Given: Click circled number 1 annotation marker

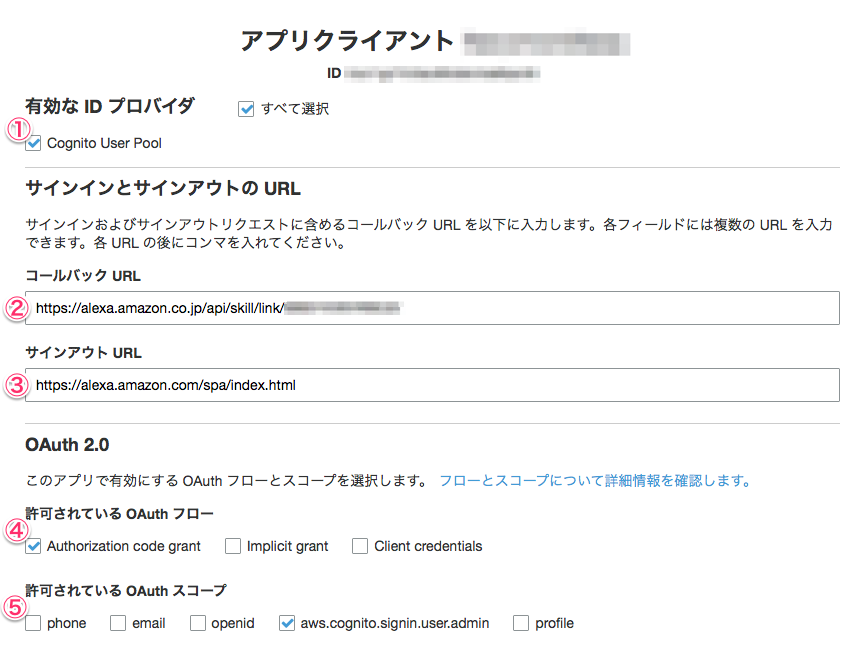Looking at the screenshot, I should (x=17, y=129).
